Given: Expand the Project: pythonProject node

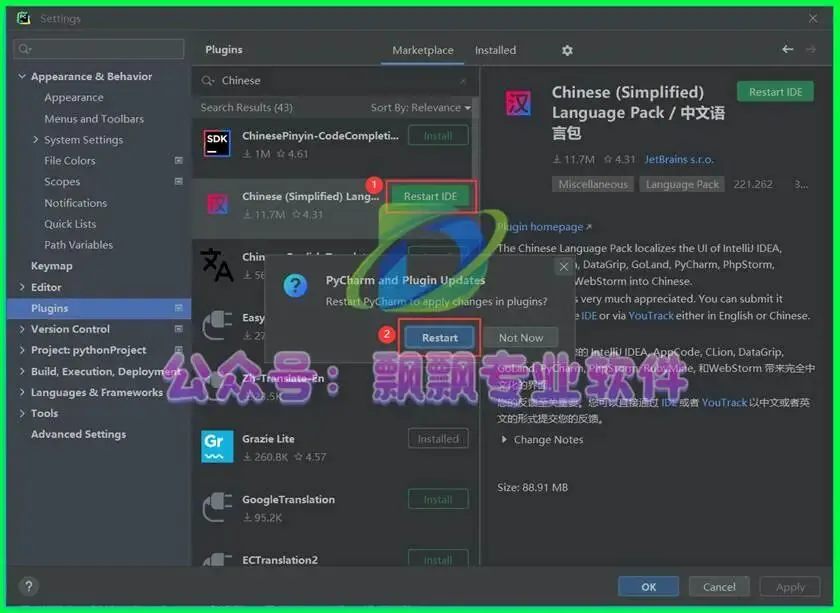Looking at the screenshot, I should coord(22,350).
